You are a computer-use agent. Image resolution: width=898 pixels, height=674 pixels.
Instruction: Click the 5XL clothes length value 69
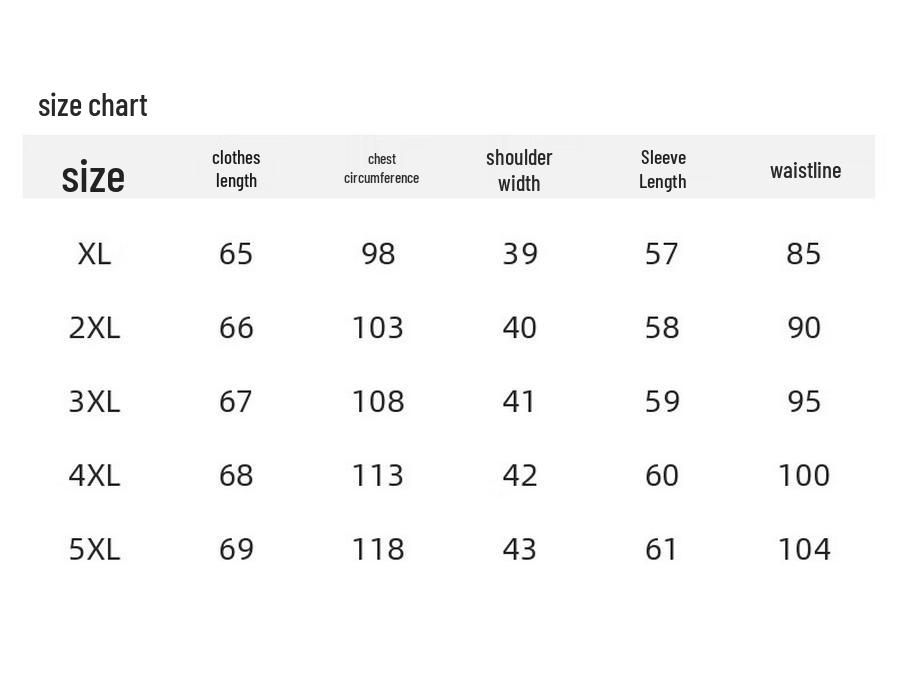(236, 549)
